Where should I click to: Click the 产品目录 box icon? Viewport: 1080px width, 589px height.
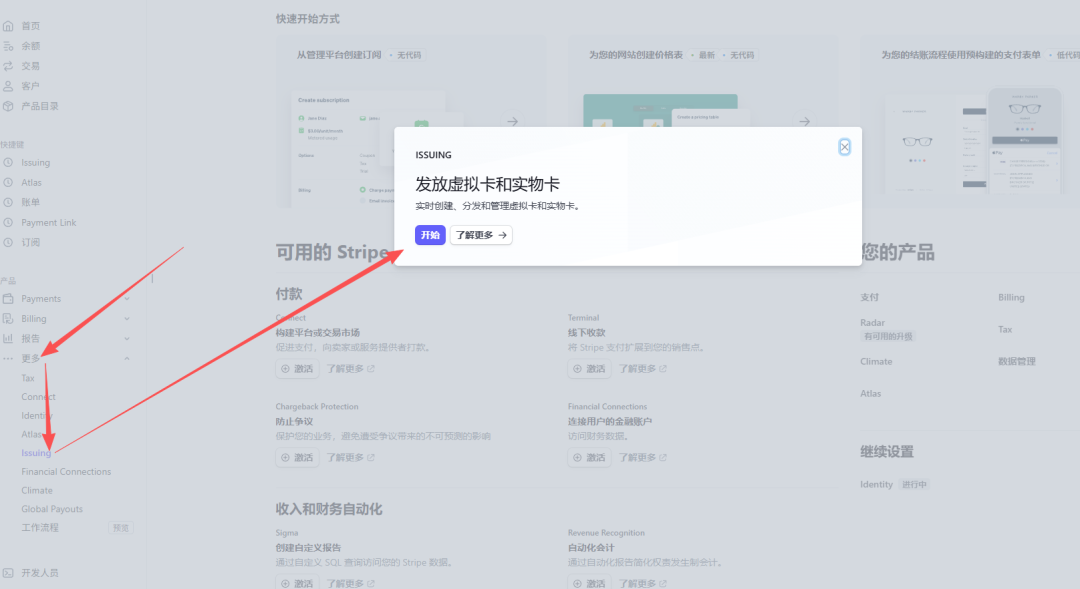8,106
